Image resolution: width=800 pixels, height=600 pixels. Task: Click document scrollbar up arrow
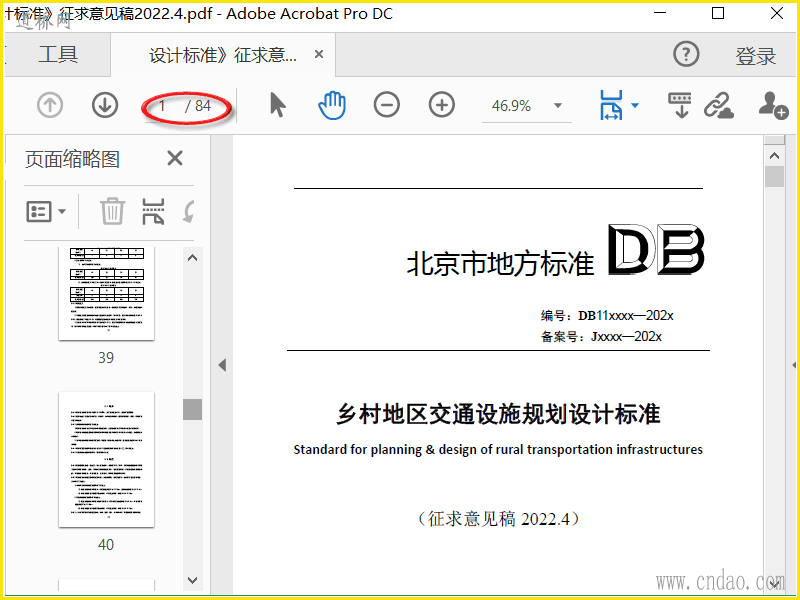(x=774, y=156)
